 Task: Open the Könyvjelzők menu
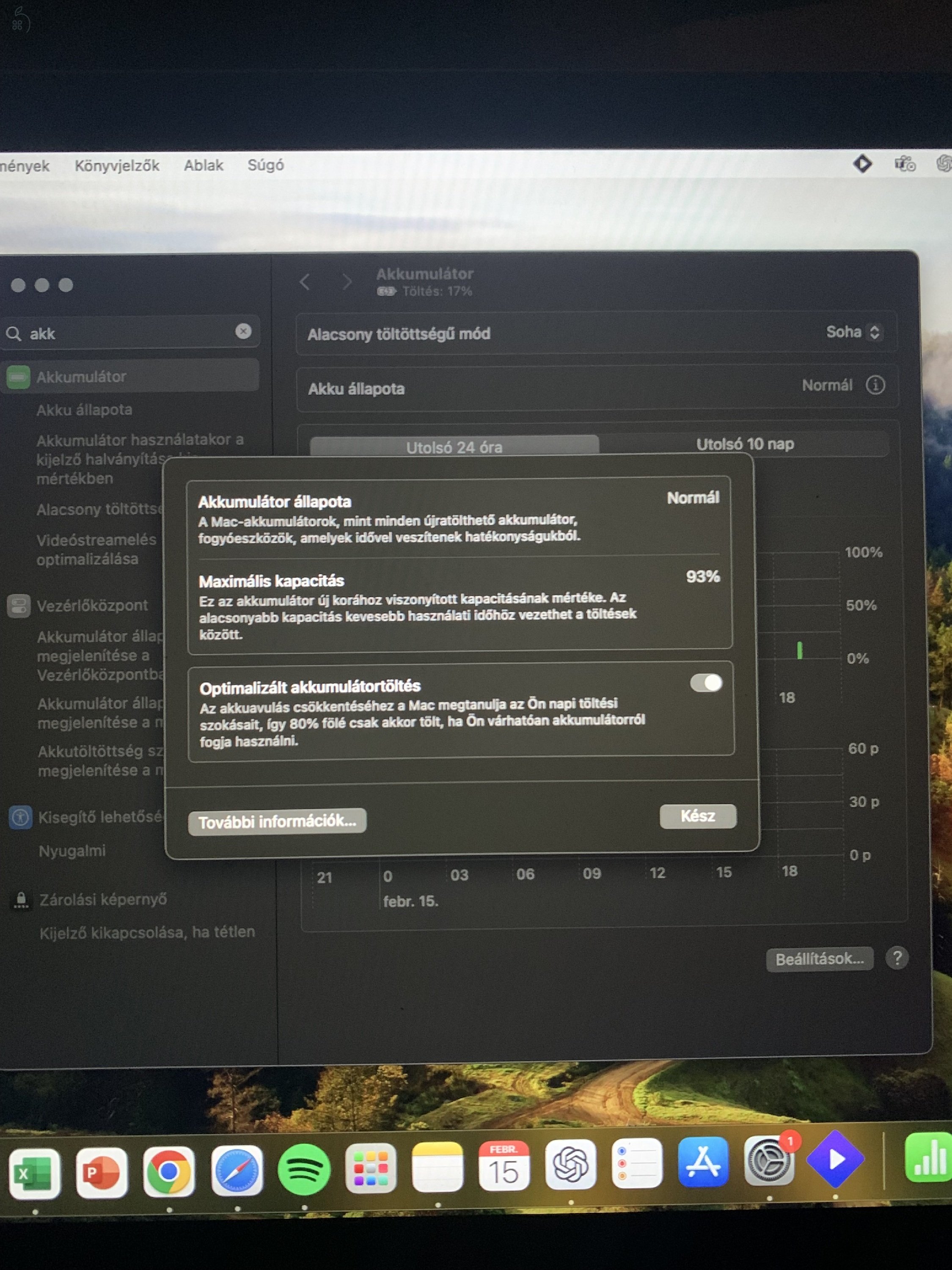pos(116,166)
